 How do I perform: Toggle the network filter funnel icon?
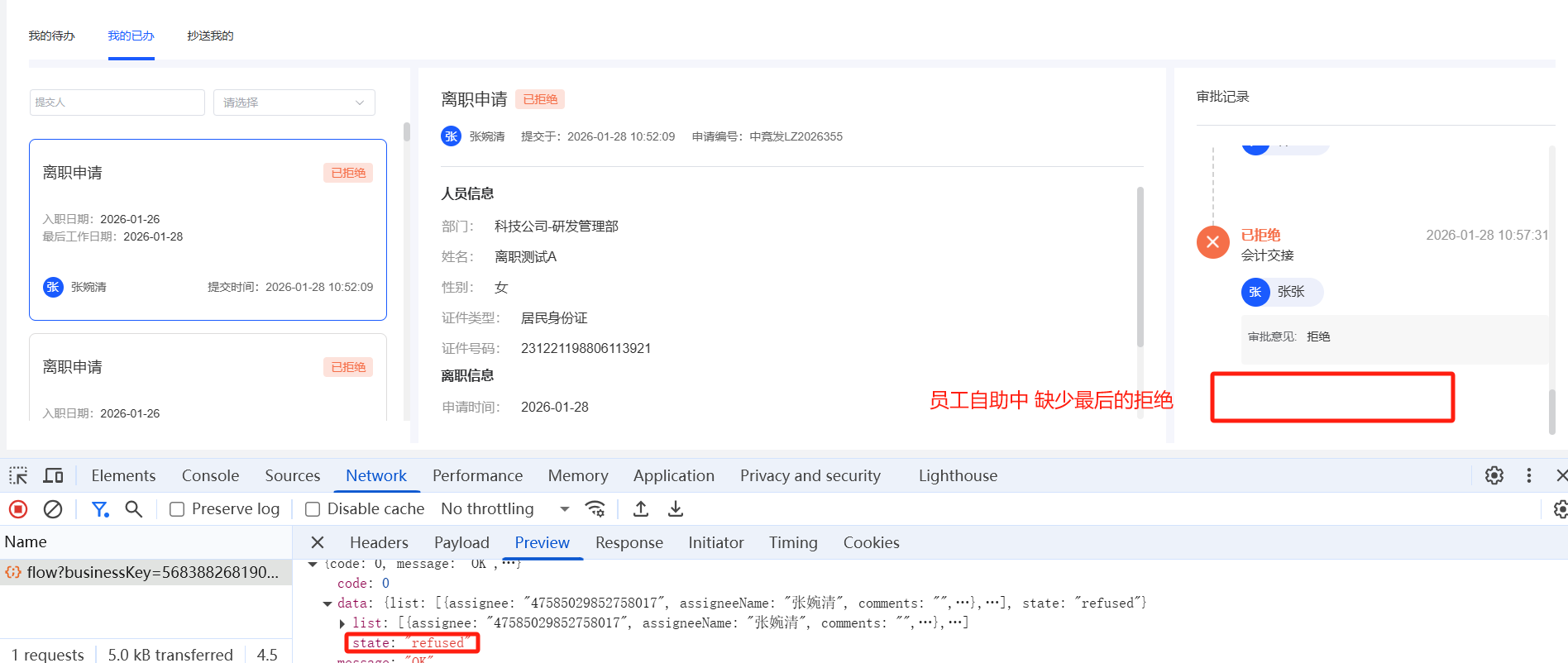[x=100, y=509]
